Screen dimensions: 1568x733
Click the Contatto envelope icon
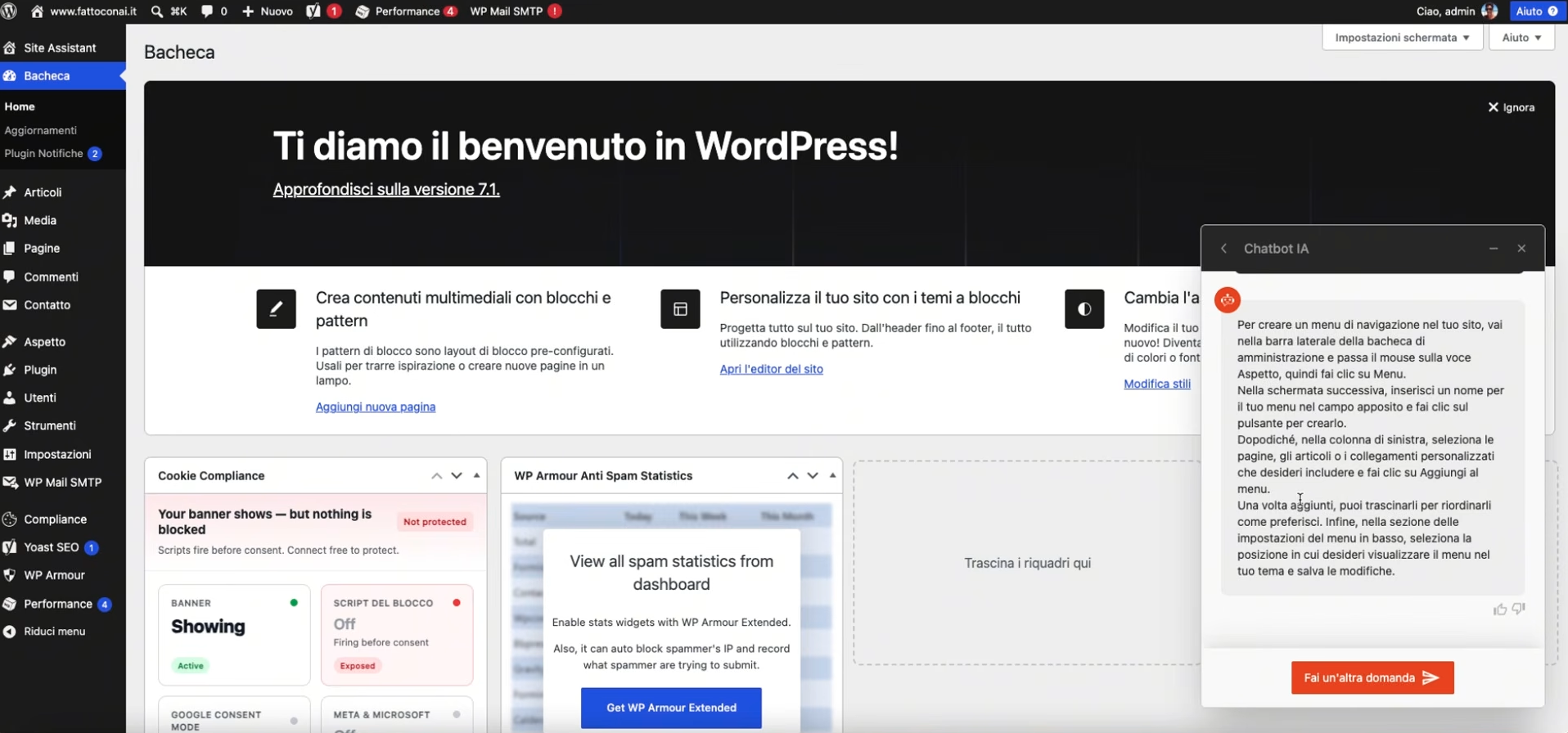point(10,305)
